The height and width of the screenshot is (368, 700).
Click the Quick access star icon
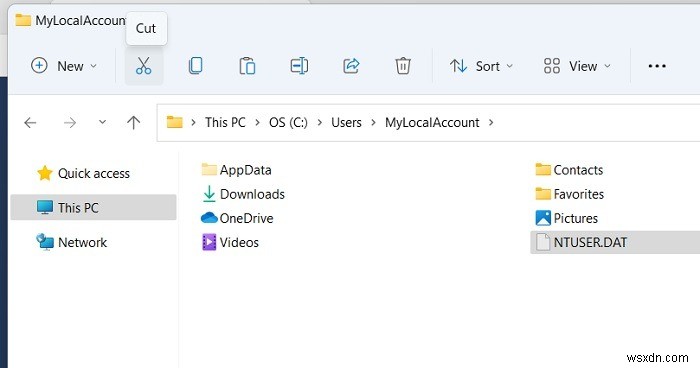pos(45,173)
